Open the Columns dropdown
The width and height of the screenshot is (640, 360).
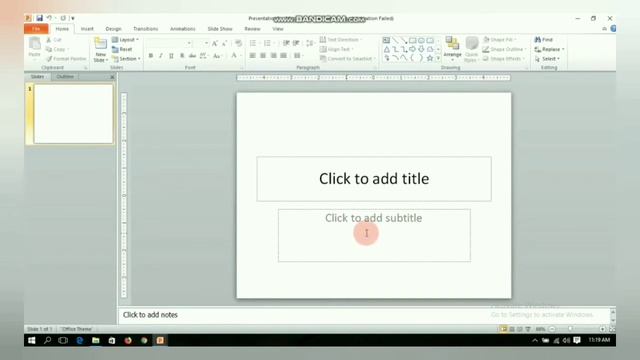point(298,56)
